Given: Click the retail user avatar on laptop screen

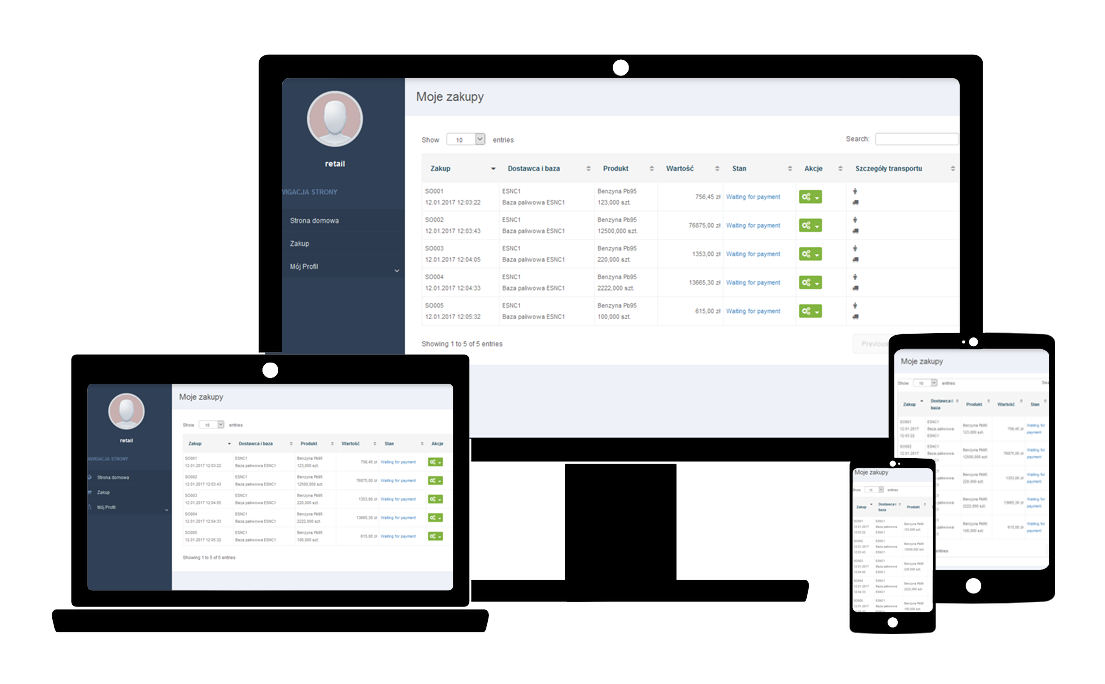Looking at the screenshot, I should coord(126,411).
